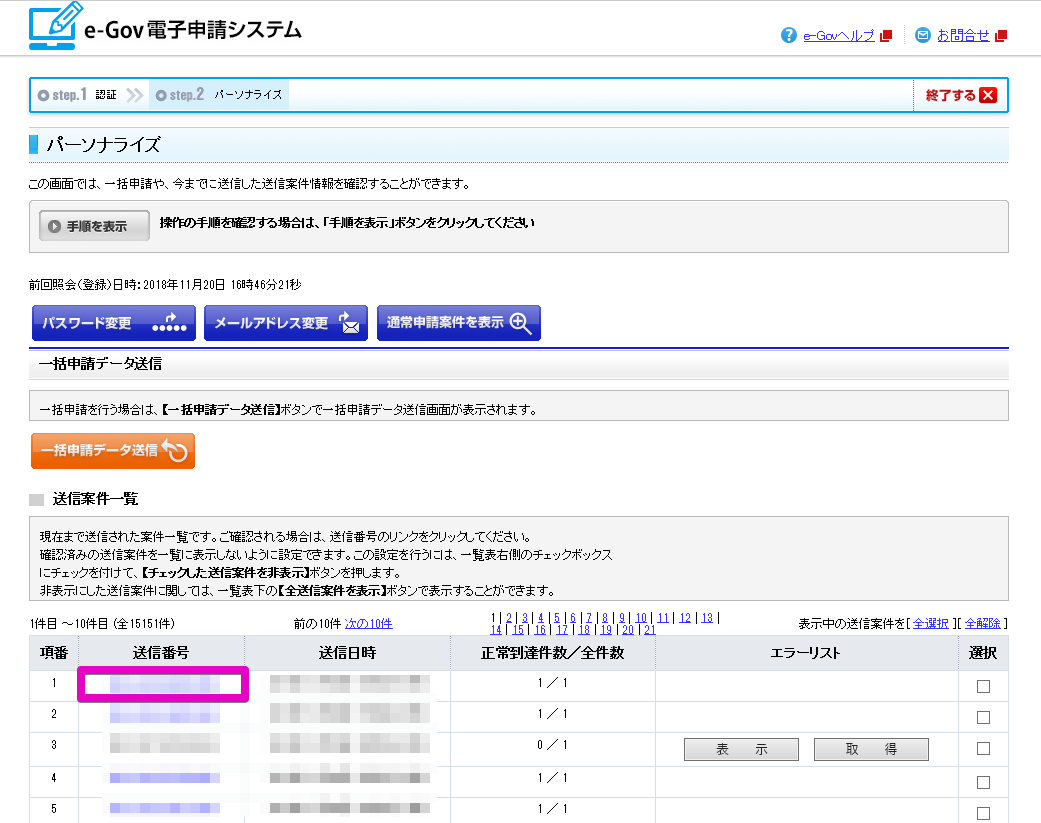The height and width of the screenshot is (823, 1041).
Task: Deselect all items with 全解除
Action: click(983, 624)
